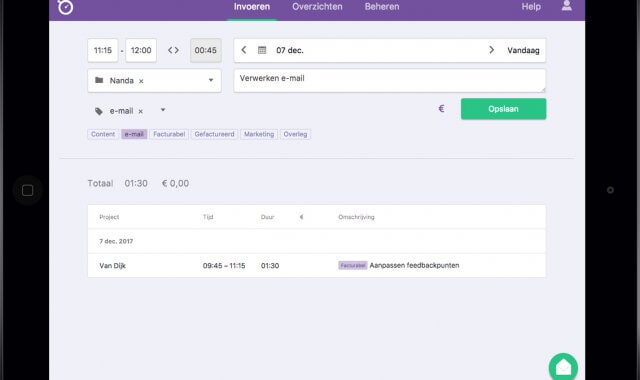This screenshot has width=640, height=380.
Task: Go to previous day arrow
Action: 244,50
